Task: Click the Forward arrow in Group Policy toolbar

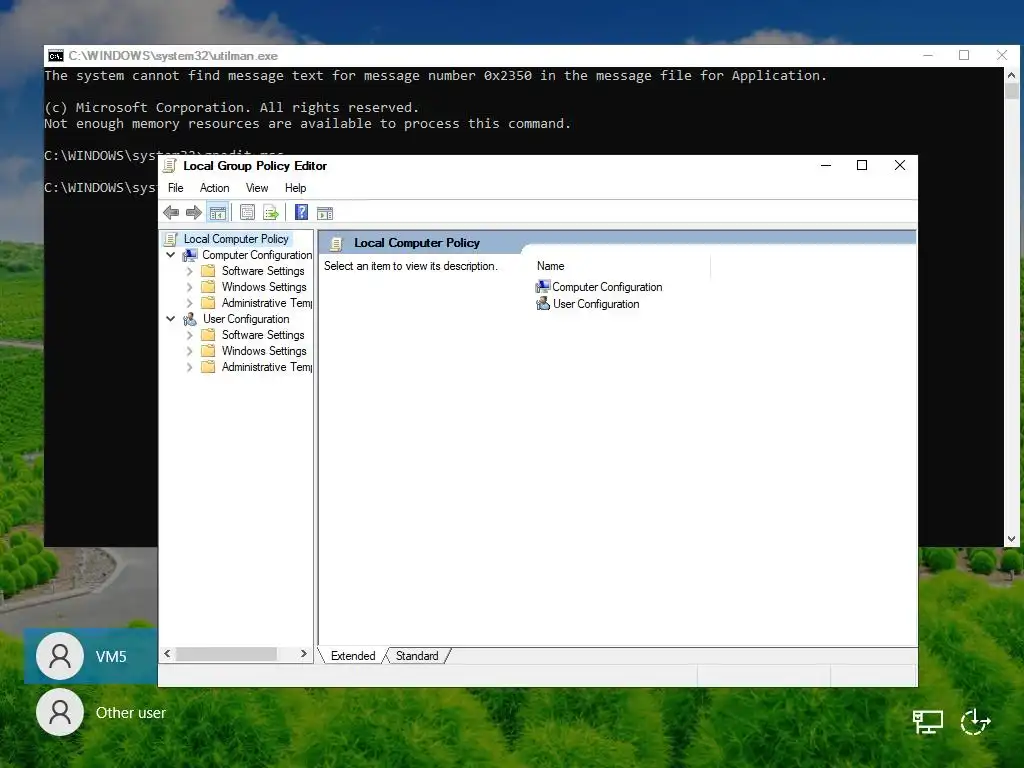Action: (x=194, y=212)
